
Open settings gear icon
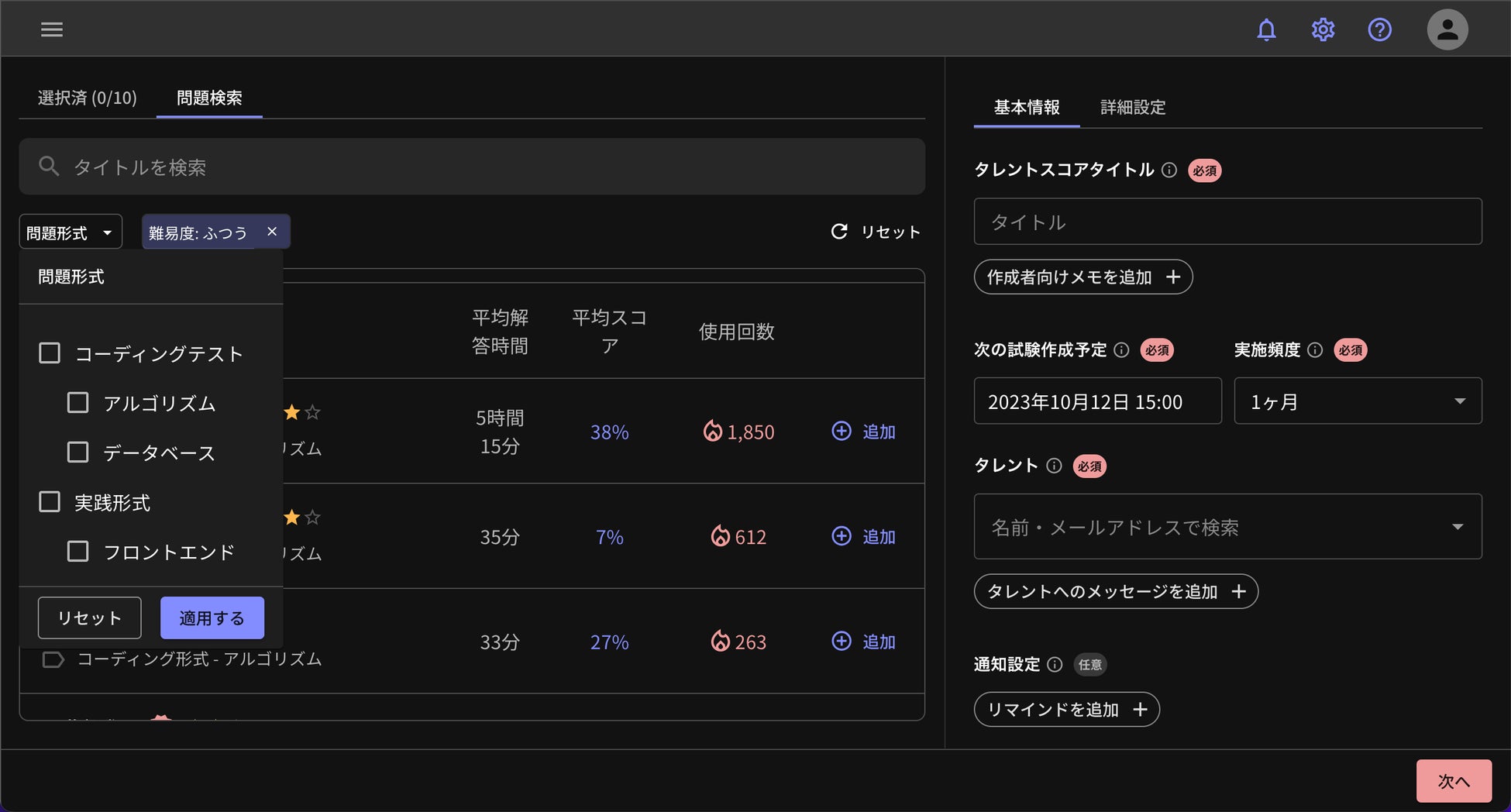[x=1323, y=29]
